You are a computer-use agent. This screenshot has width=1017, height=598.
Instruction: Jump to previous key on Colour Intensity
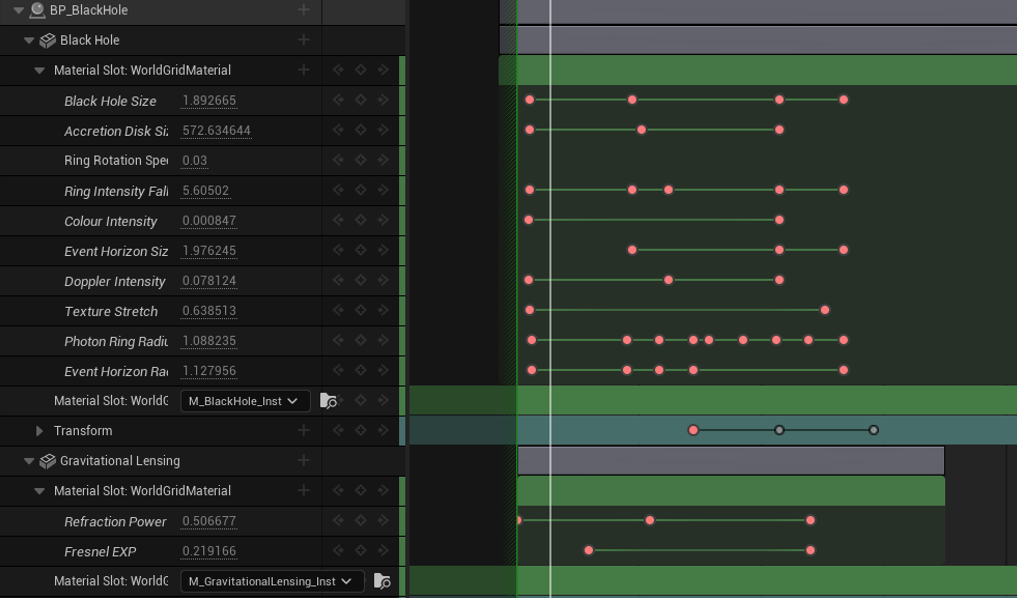(x=338, y=220)
